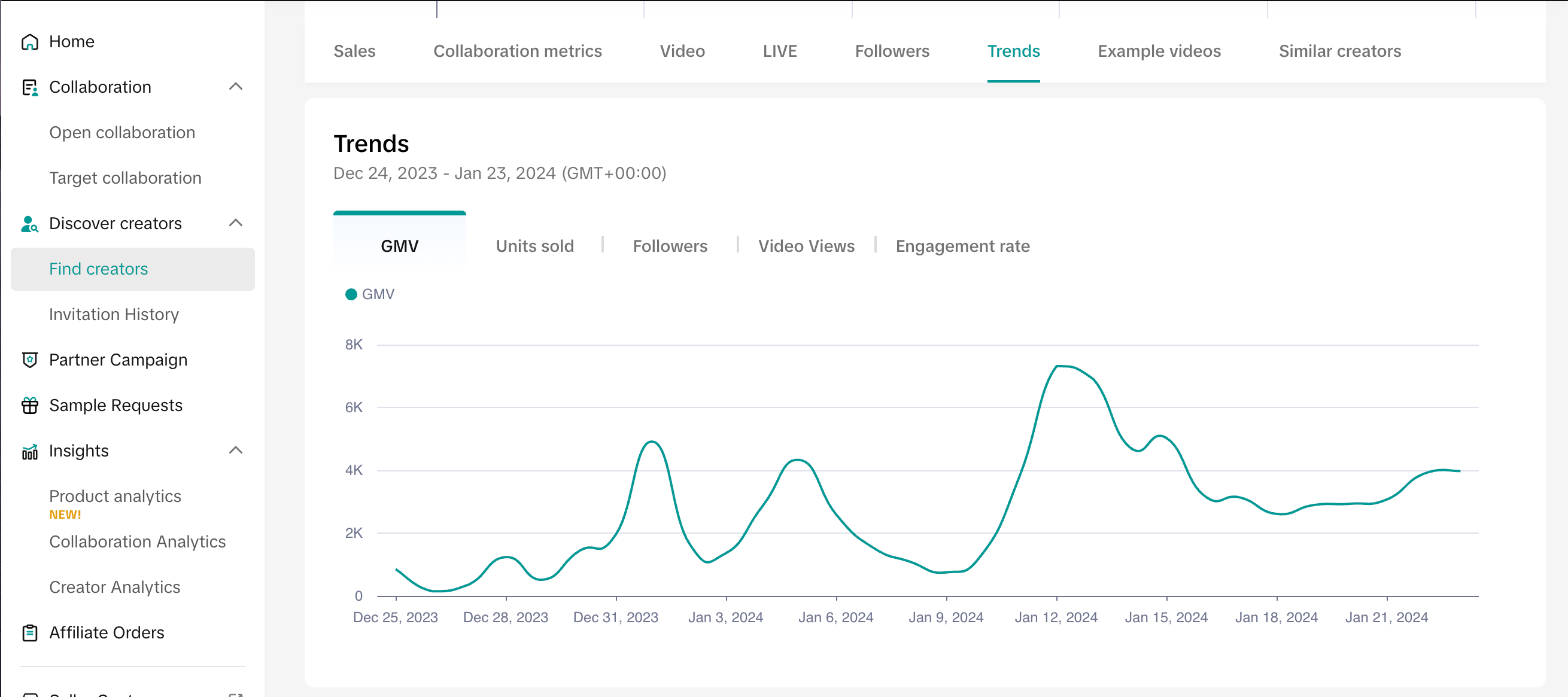Click the Home house icon
Viewport: 1568px width, 697px height.
click(x=29, y=41)
